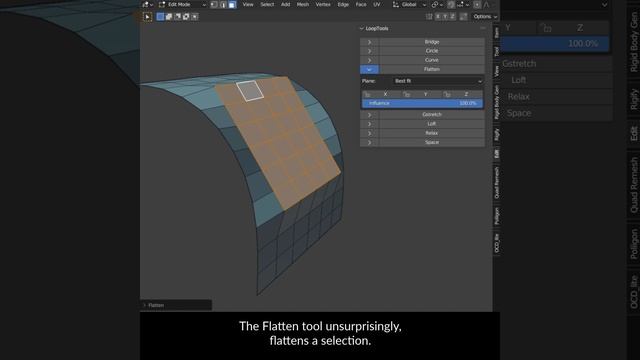Run the Bridge tool
Viewport: 640px width, 360px height.
[x=432, y=42]
